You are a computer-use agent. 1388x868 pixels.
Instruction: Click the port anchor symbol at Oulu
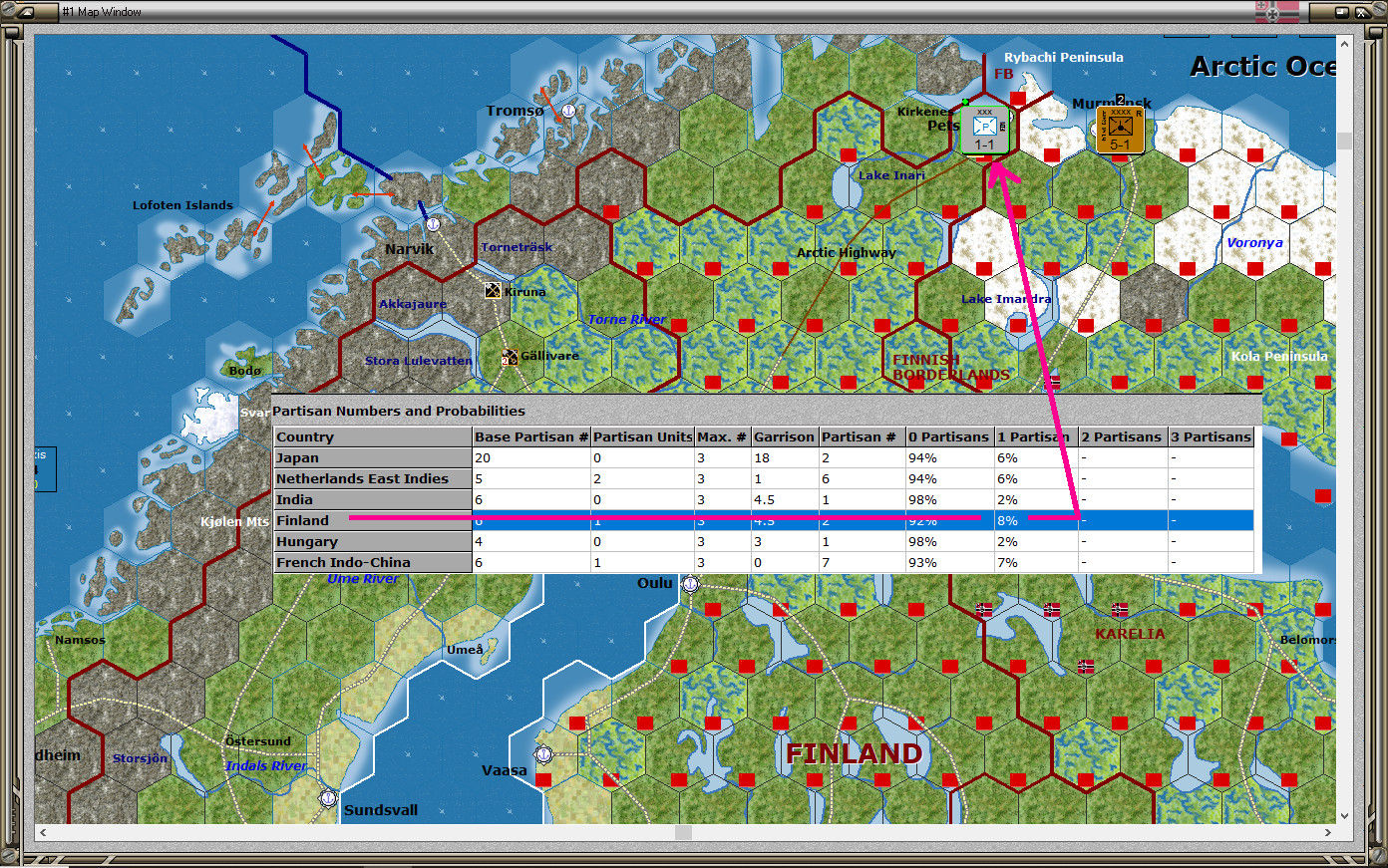tap(690, 584)
